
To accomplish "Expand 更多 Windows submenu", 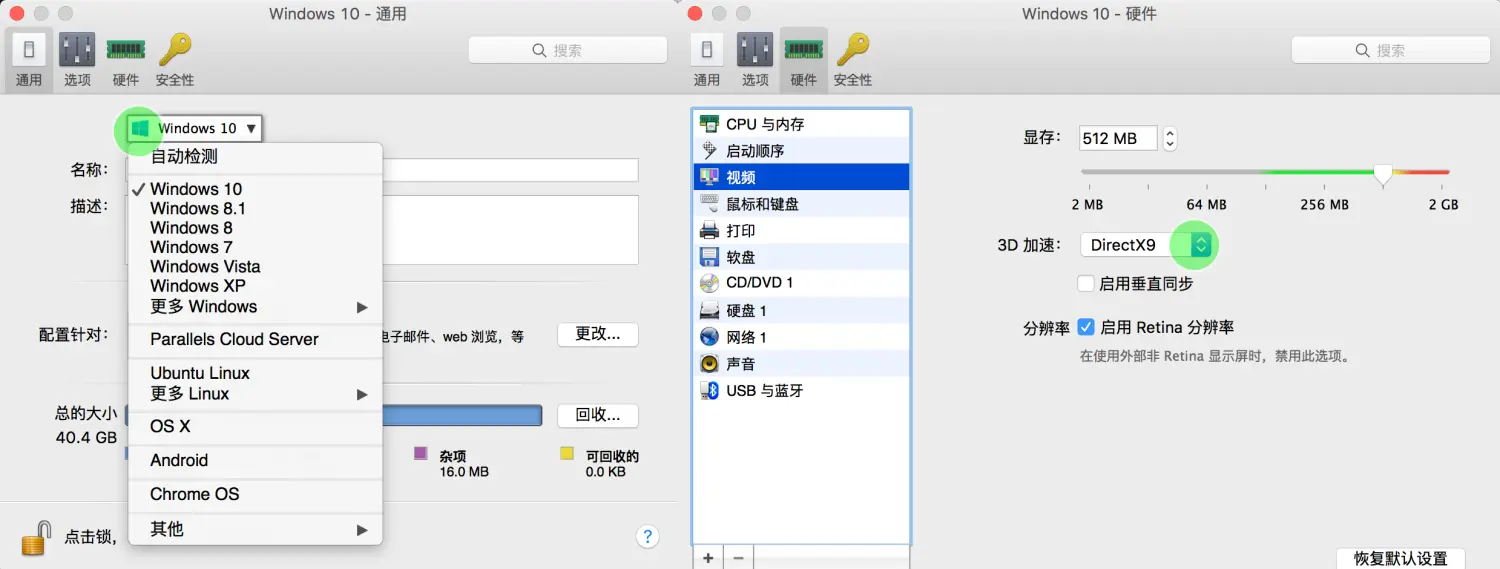I will point(256,307).
